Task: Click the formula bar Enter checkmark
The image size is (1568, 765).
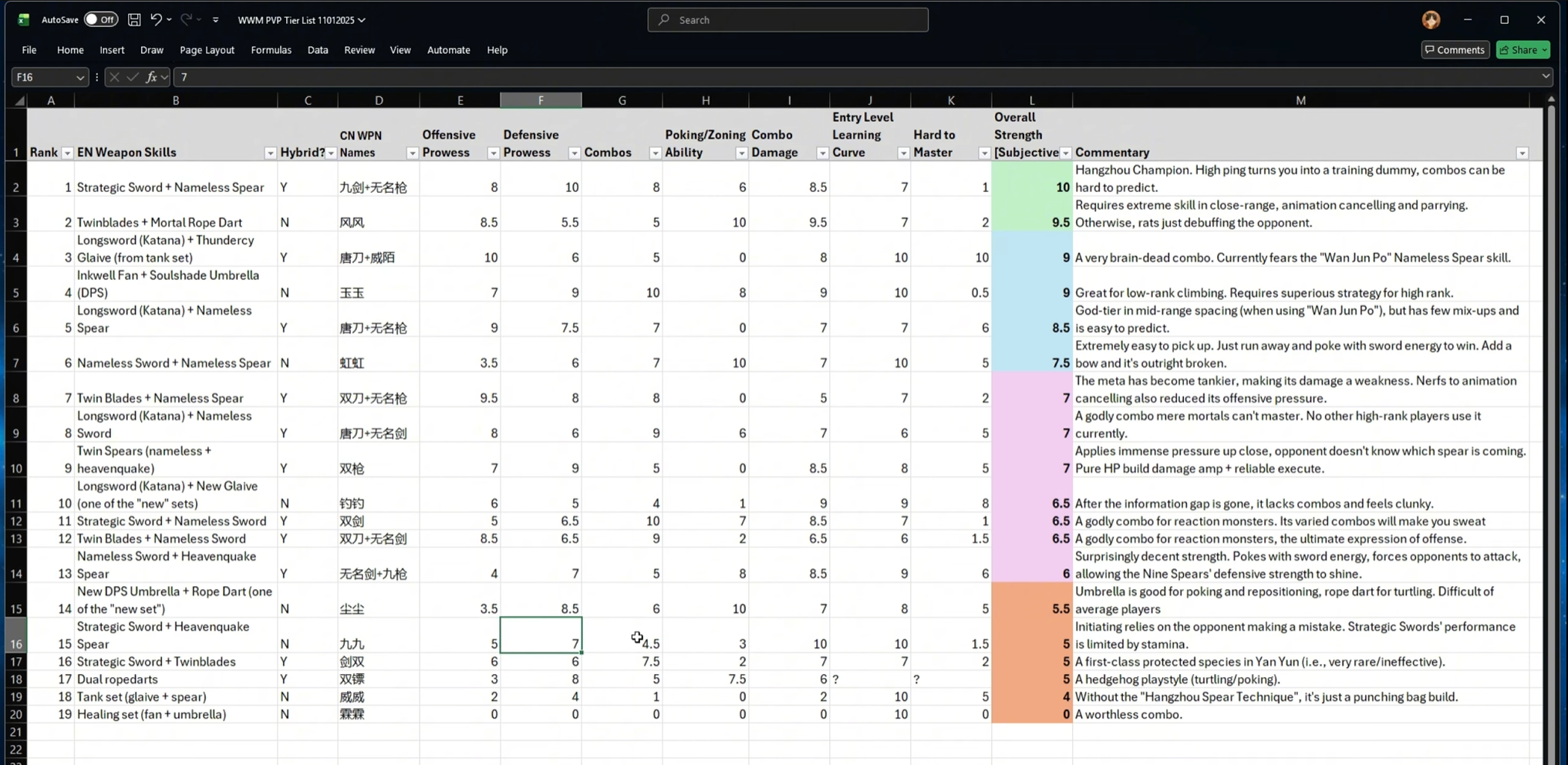Action: [x=133, y=77]
